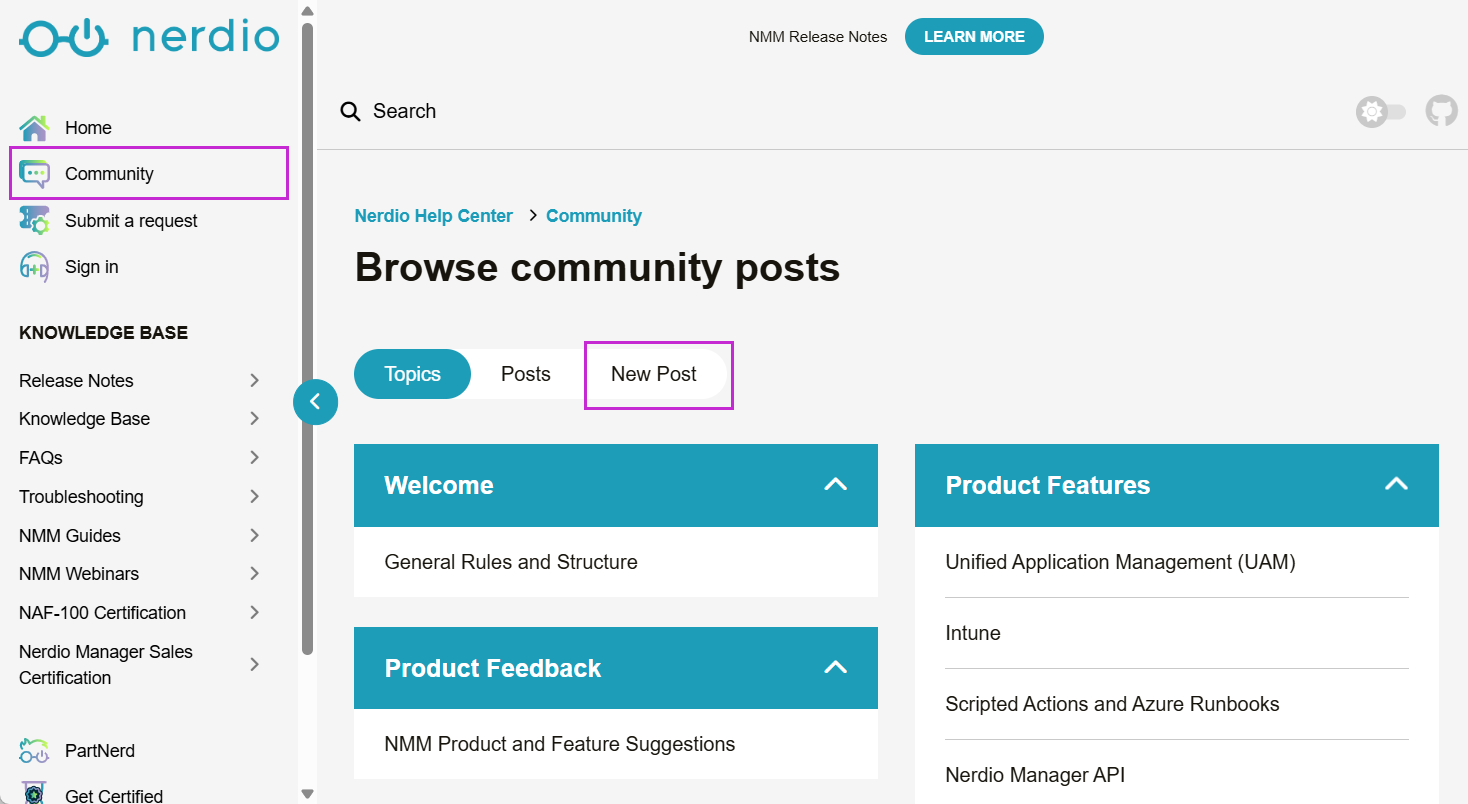Image resolution: width=1468 pixels, height=804 pixels.
Task: Switch to the Posts tab
Action: click(526, 374)
